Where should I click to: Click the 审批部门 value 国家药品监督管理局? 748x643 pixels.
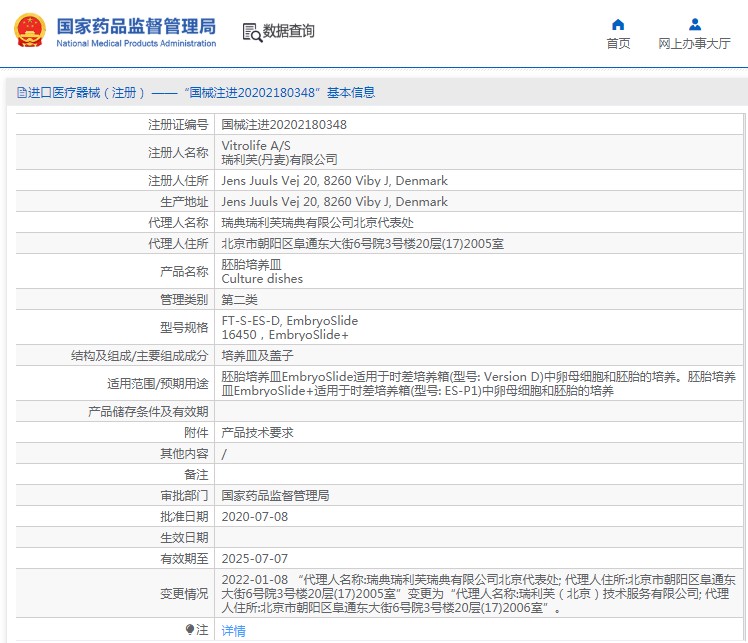pos(275,496)
